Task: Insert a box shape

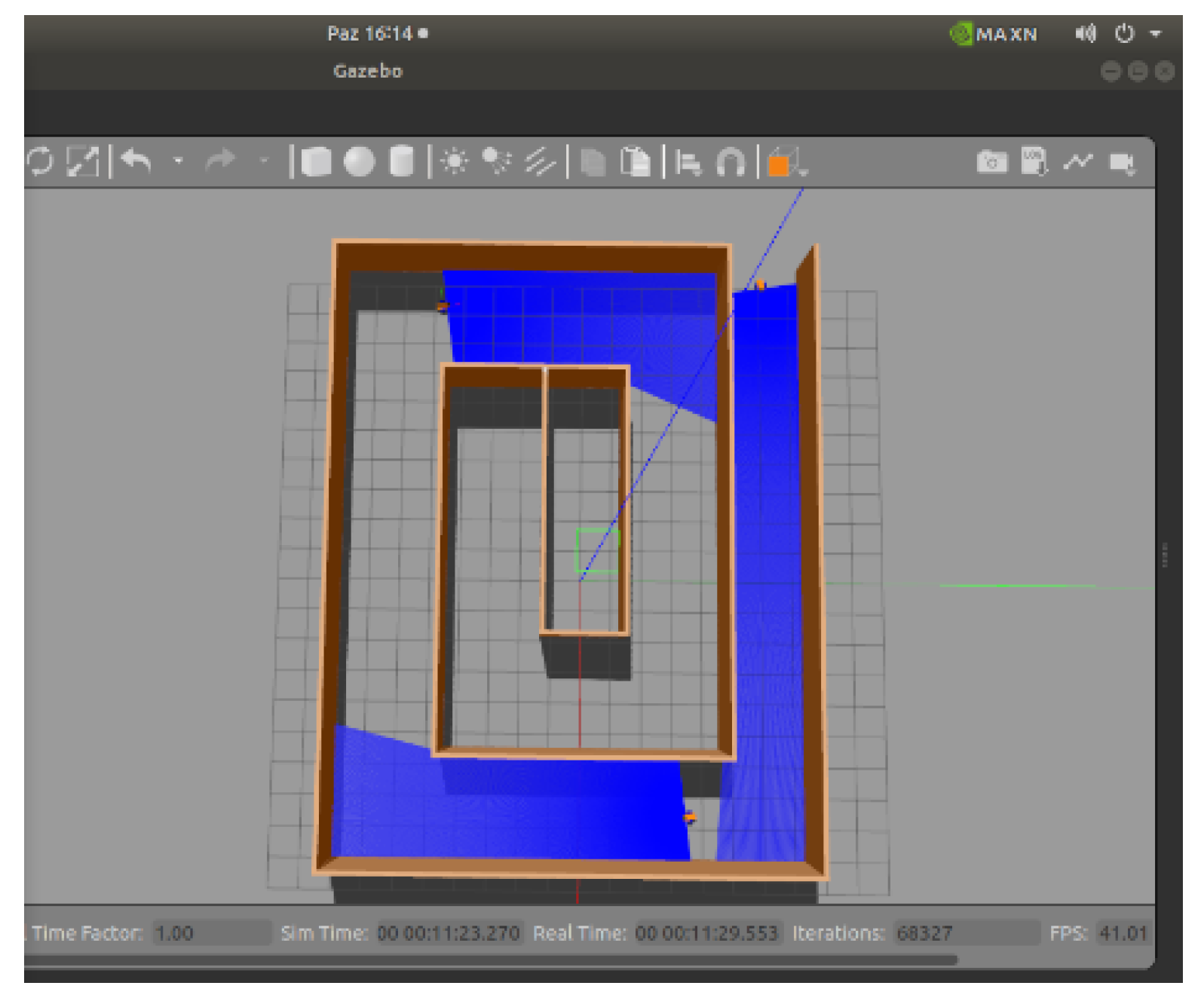Action: point(316,161)
